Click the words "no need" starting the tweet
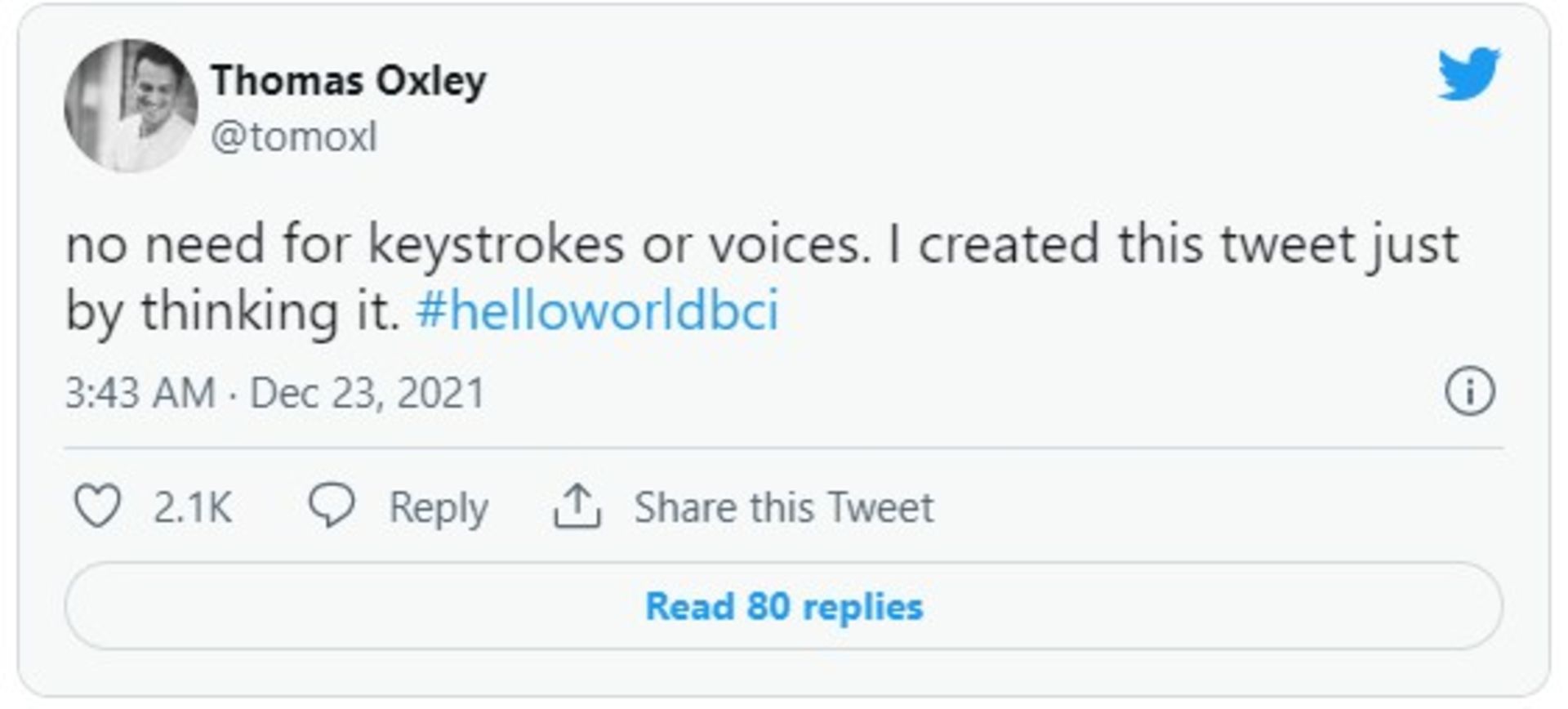 coord(165,244)
